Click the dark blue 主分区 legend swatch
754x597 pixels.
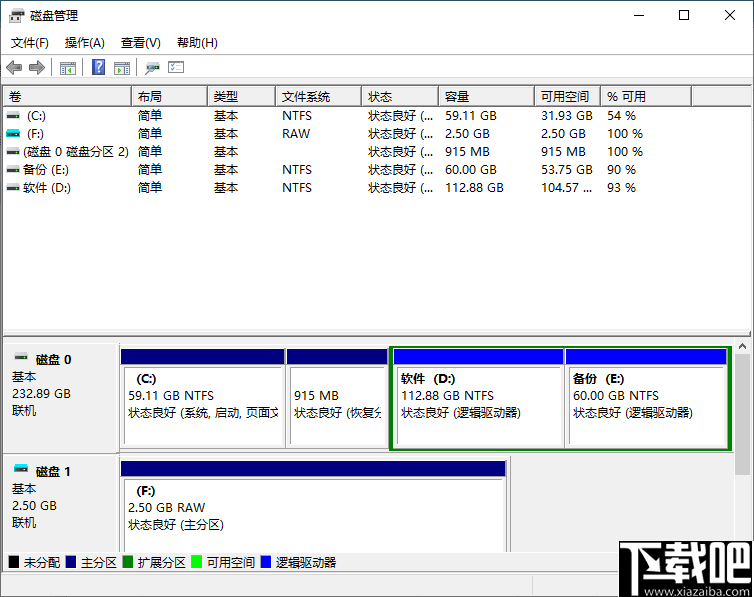[71, 562]
